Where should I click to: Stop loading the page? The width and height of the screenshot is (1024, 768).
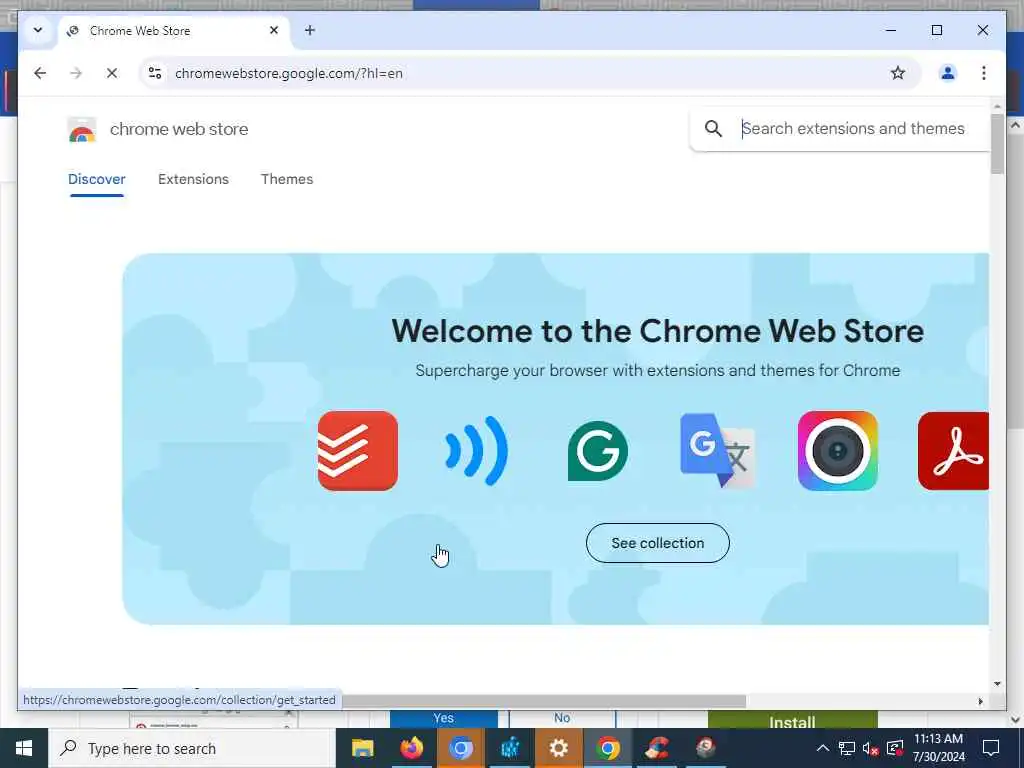coord(112,73)
